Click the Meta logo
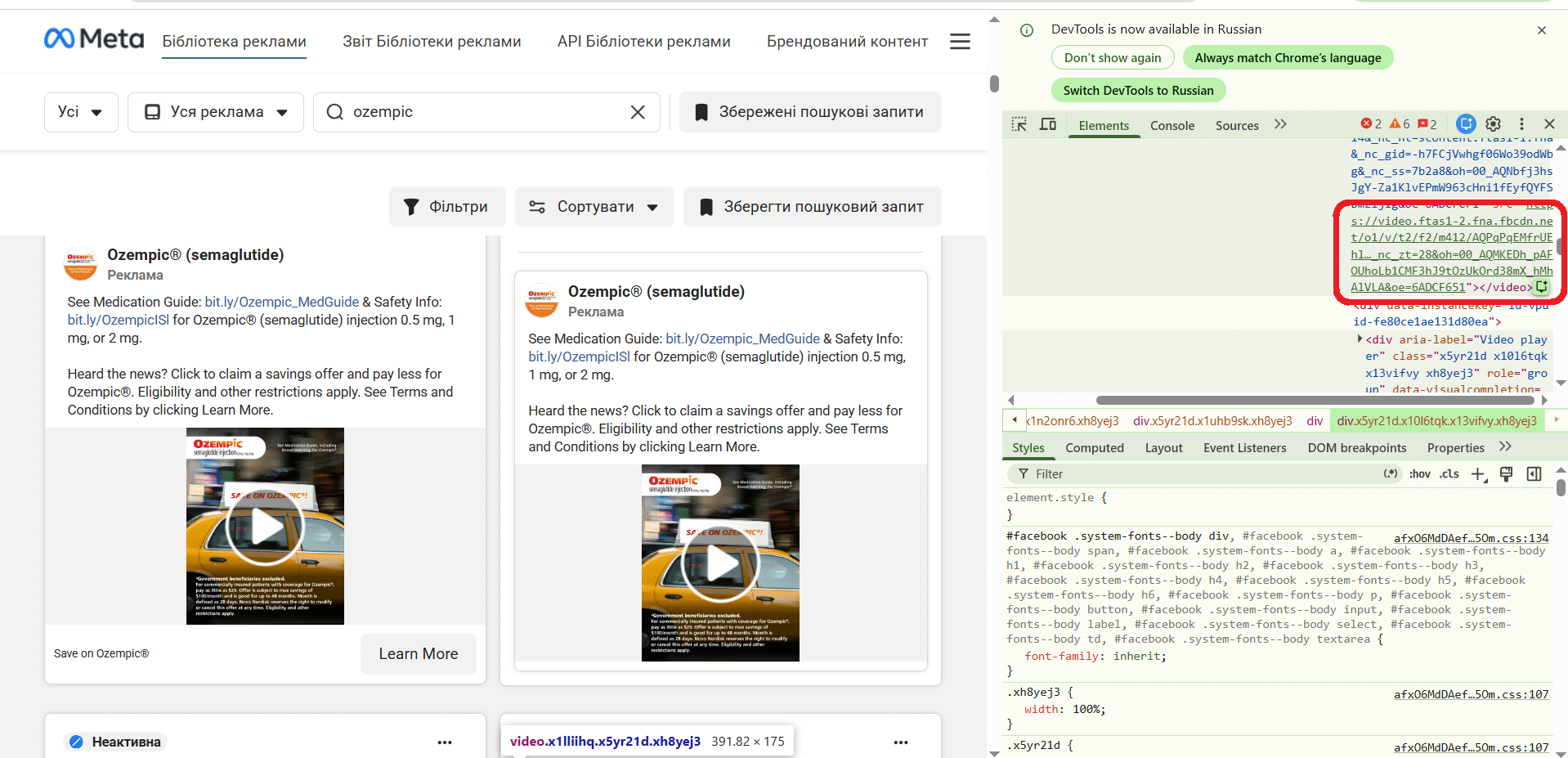 (x=94, y=38)
